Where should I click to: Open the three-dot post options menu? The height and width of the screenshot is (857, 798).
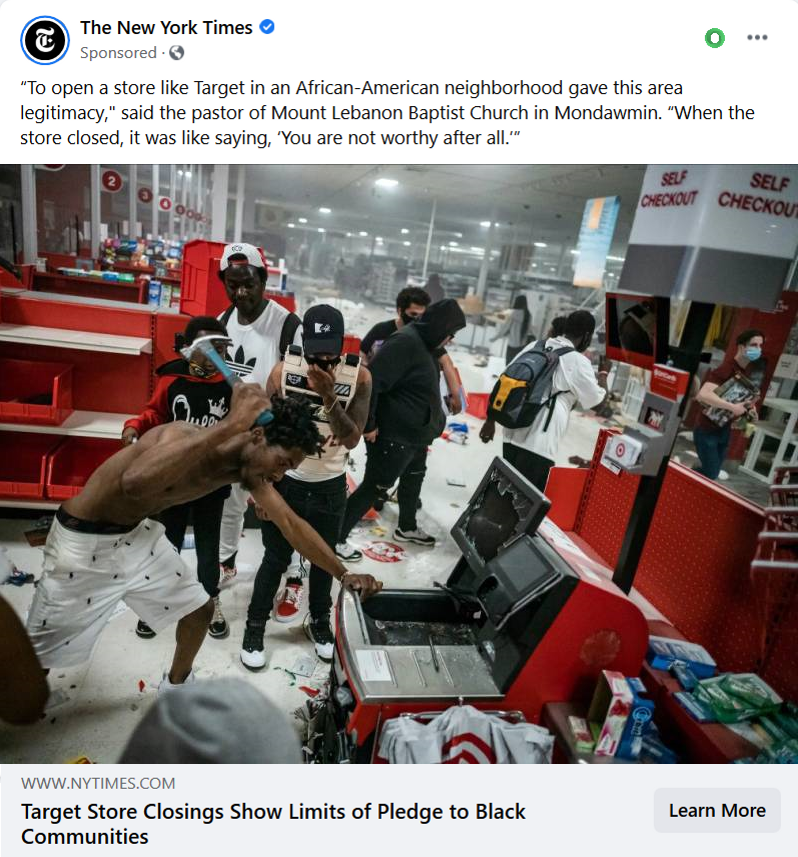757,38
